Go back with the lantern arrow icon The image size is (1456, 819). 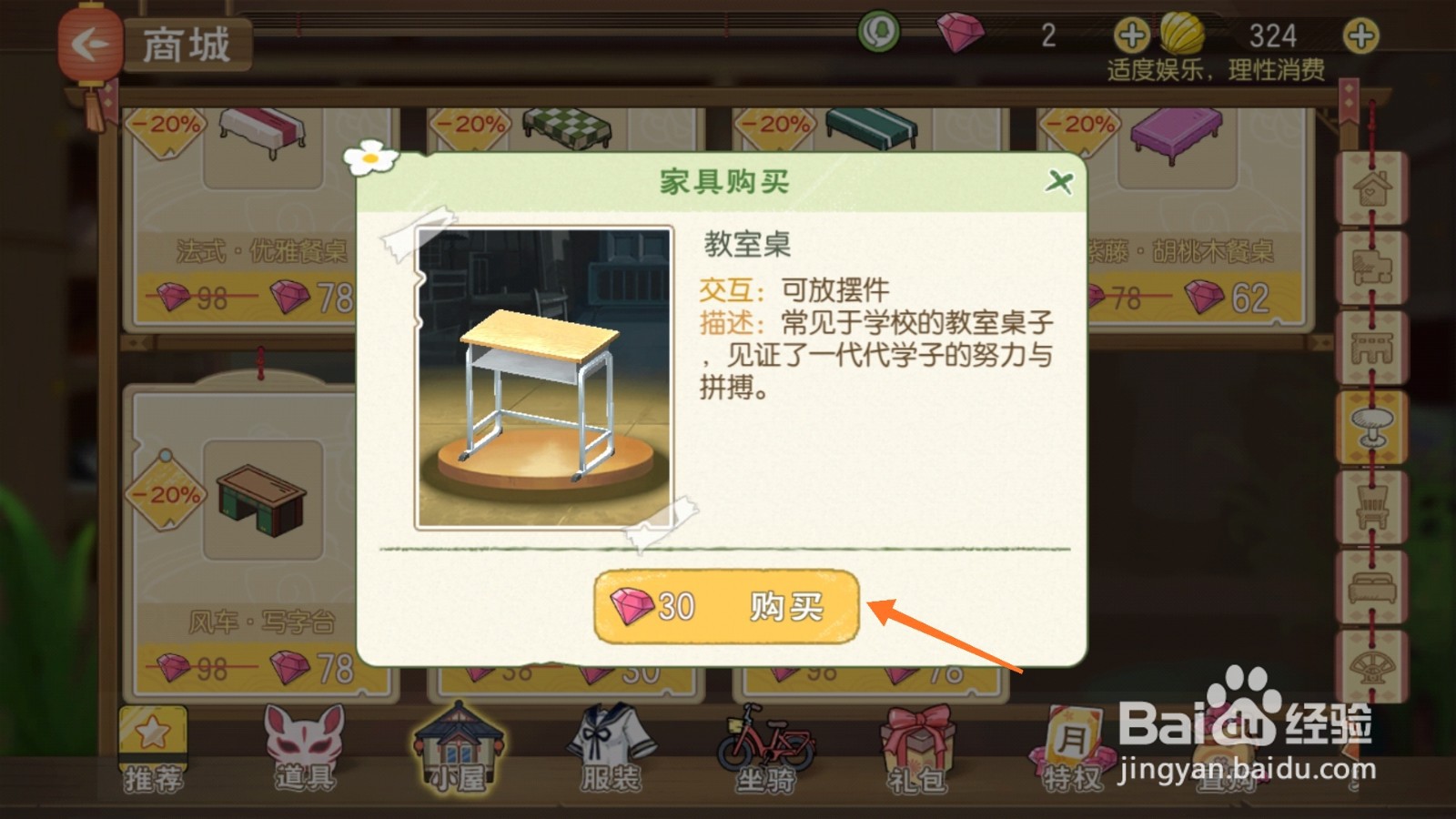point(90,43)
